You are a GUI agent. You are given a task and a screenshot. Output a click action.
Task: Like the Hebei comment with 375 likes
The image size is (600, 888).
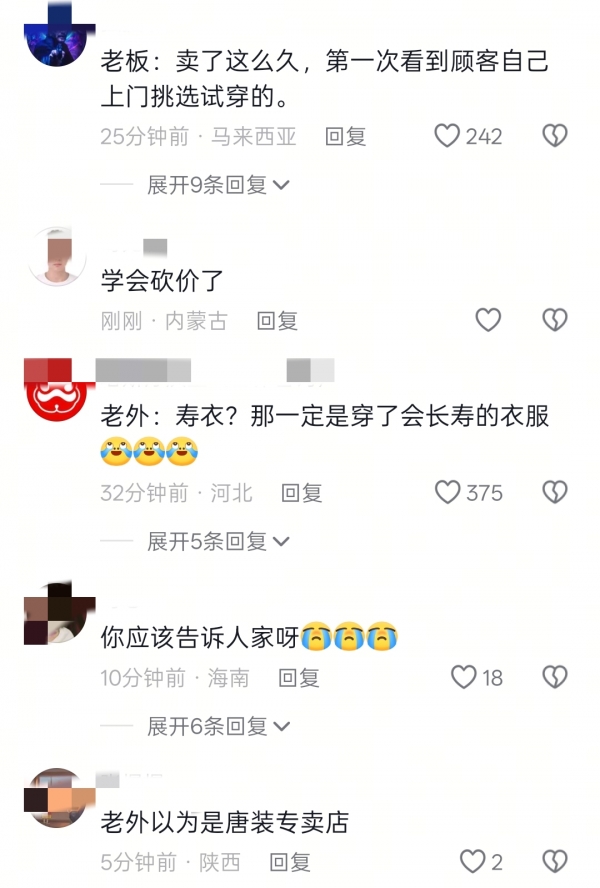[x=447, y=493]
